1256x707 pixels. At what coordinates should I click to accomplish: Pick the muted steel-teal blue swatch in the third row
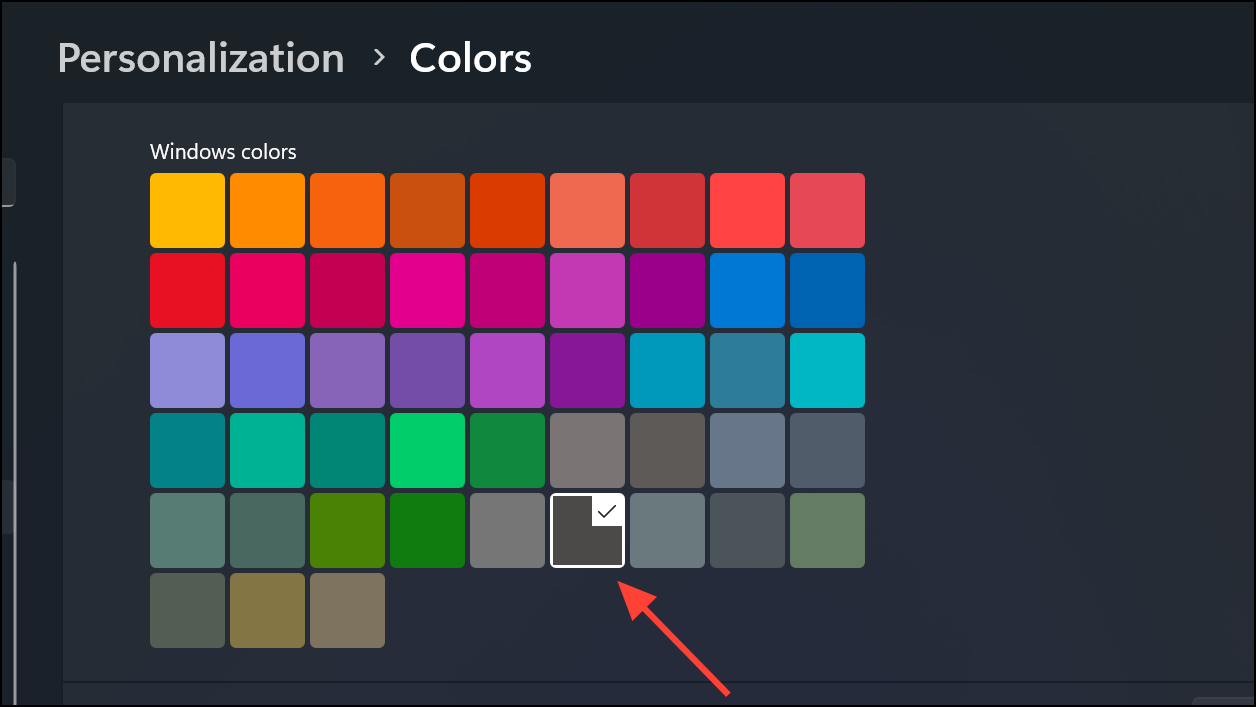point(747,370)
